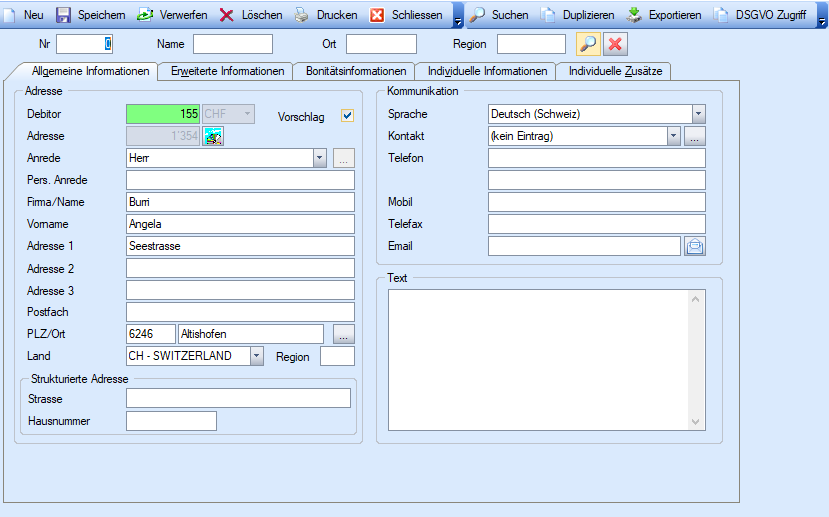Click the ellipsis button next to PLZ/Ort
Screen dimensions: 829x517
(343, 334)
